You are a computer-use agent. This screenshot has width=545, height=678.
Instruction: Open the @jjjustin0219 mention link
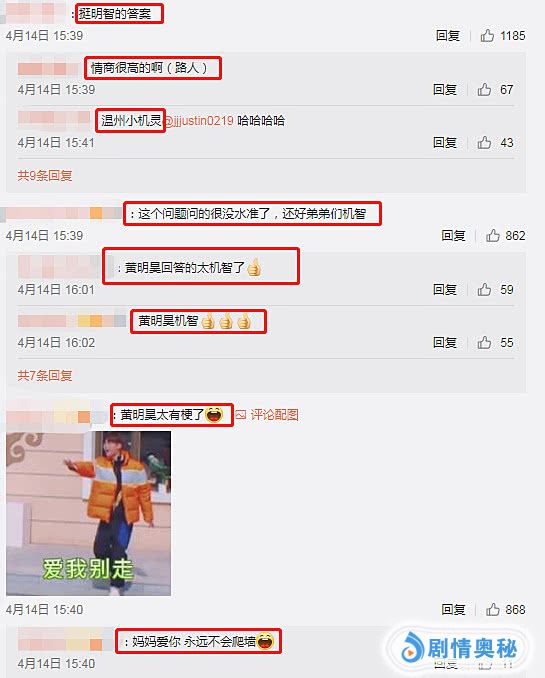tap(199, 121)
